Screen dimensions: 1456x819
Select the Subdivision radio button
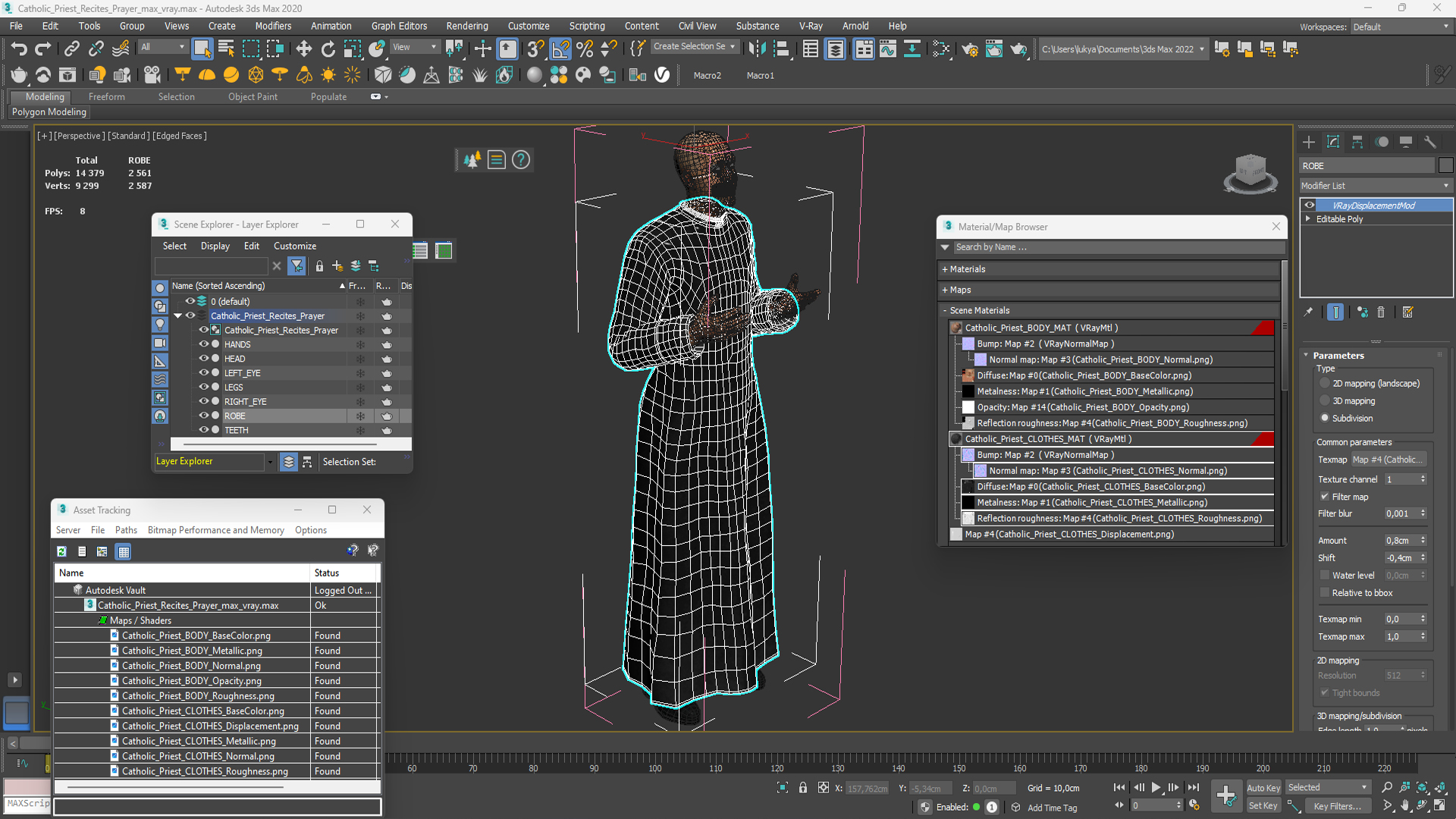tap(1325, 419)
